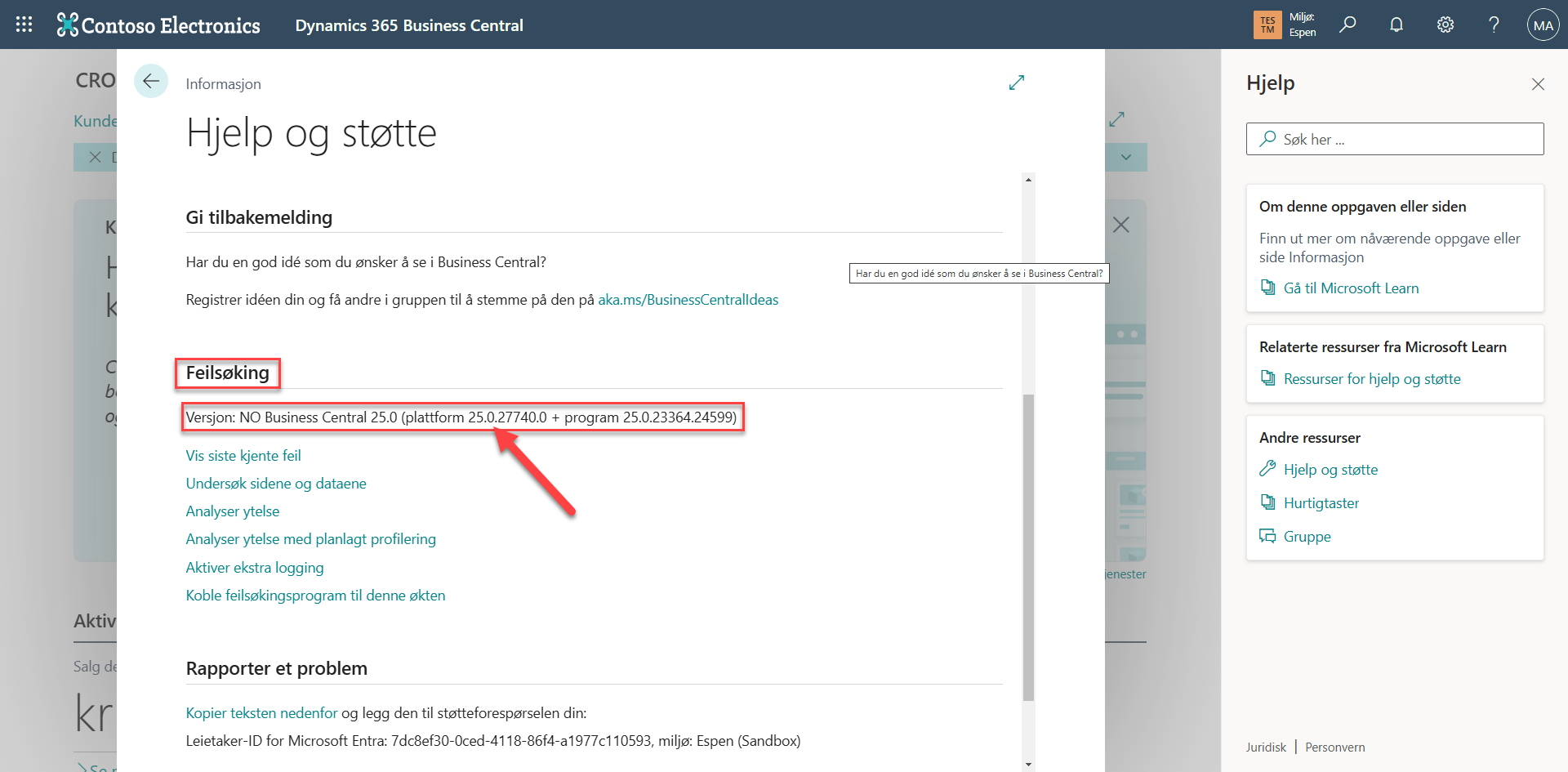Screen dimensions: 1568x772
Task: Click the Analyser ytelse link
Action: (233, 511)
